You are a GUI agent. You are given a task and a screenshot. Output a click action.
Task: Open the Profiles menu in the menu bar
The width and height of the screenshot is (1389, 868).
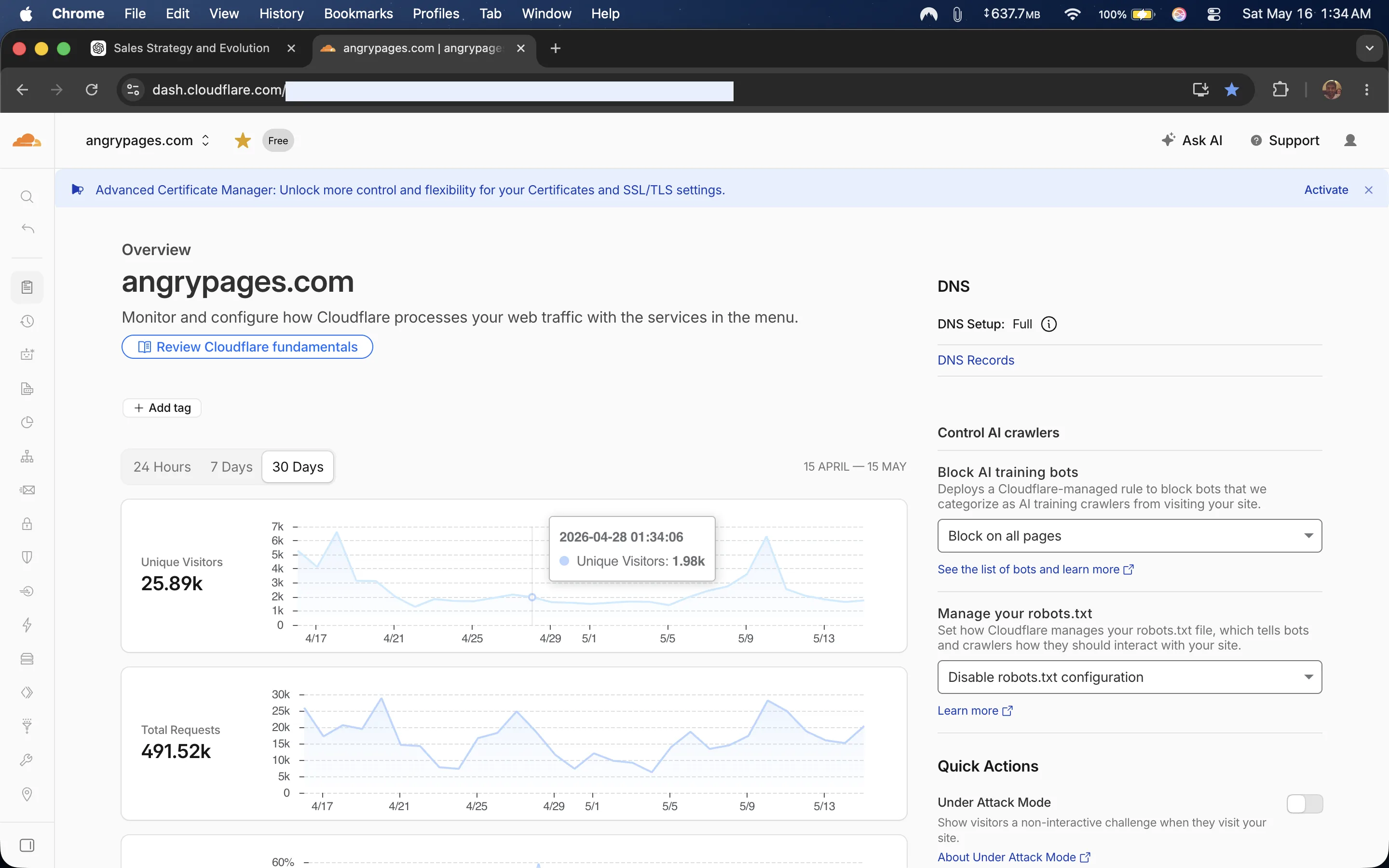pyautogui.click(x=436, y=14)
